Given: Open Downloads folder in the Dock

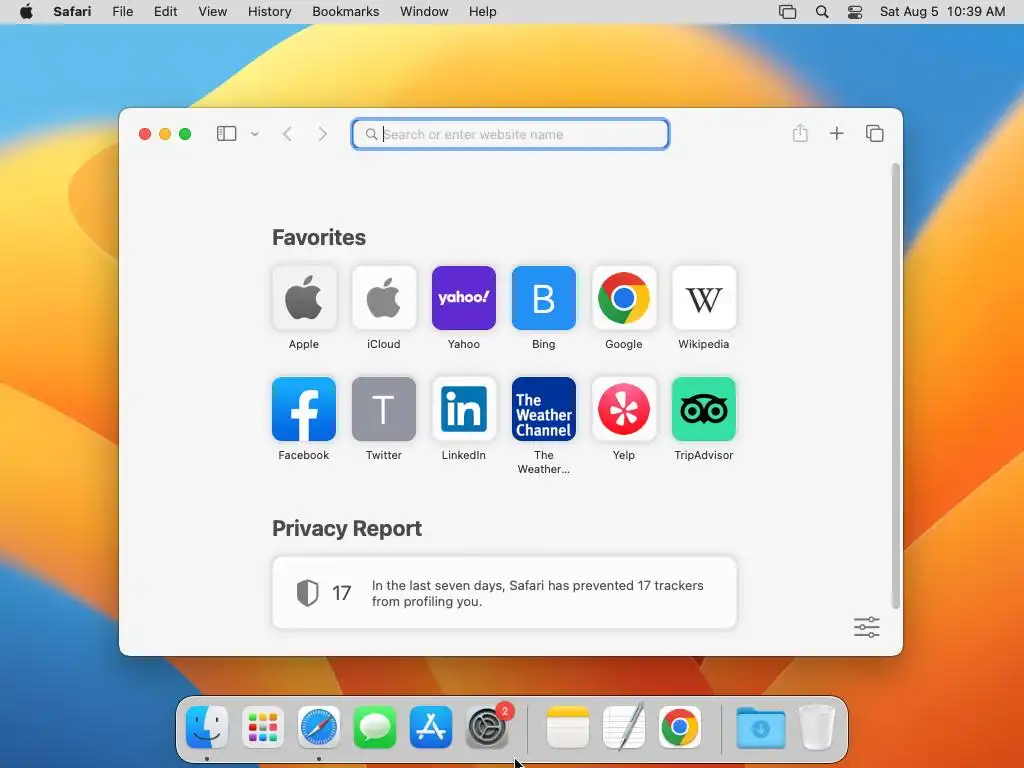Looking at the screenshot, I should pyautogui.click(x=761, y=727).
